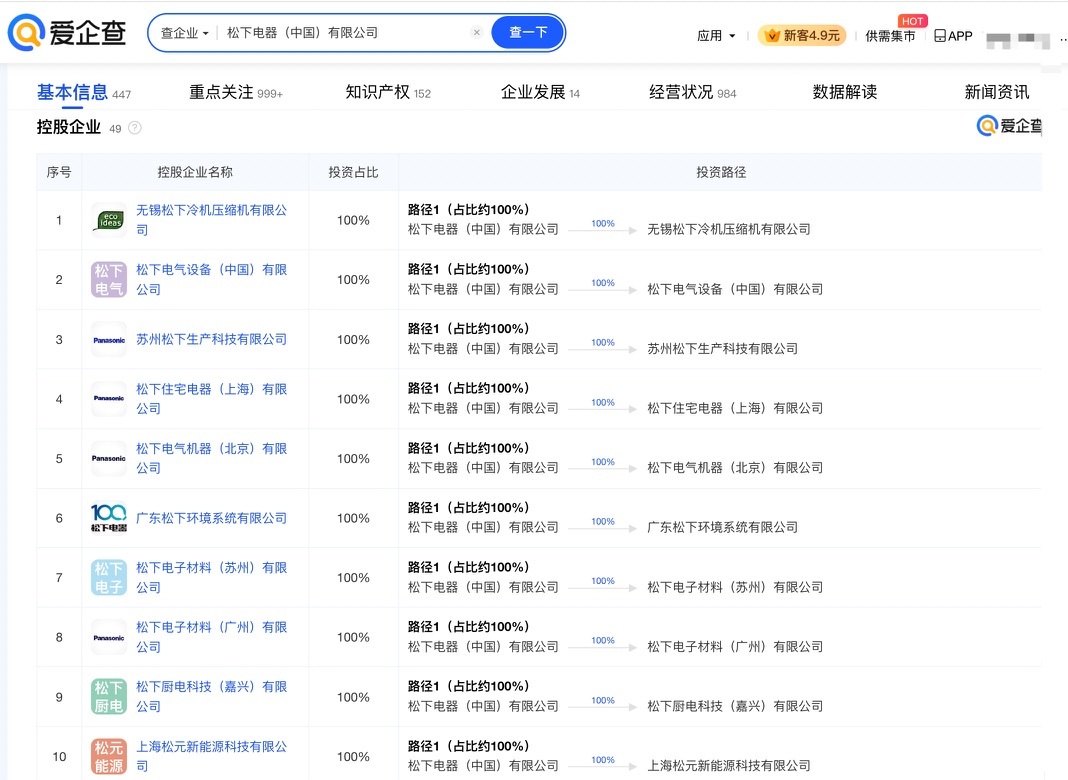Click the Panasonic logo of 苏州松下生产科技
The image size is (1068, 780).
click(x=109, y=339)
